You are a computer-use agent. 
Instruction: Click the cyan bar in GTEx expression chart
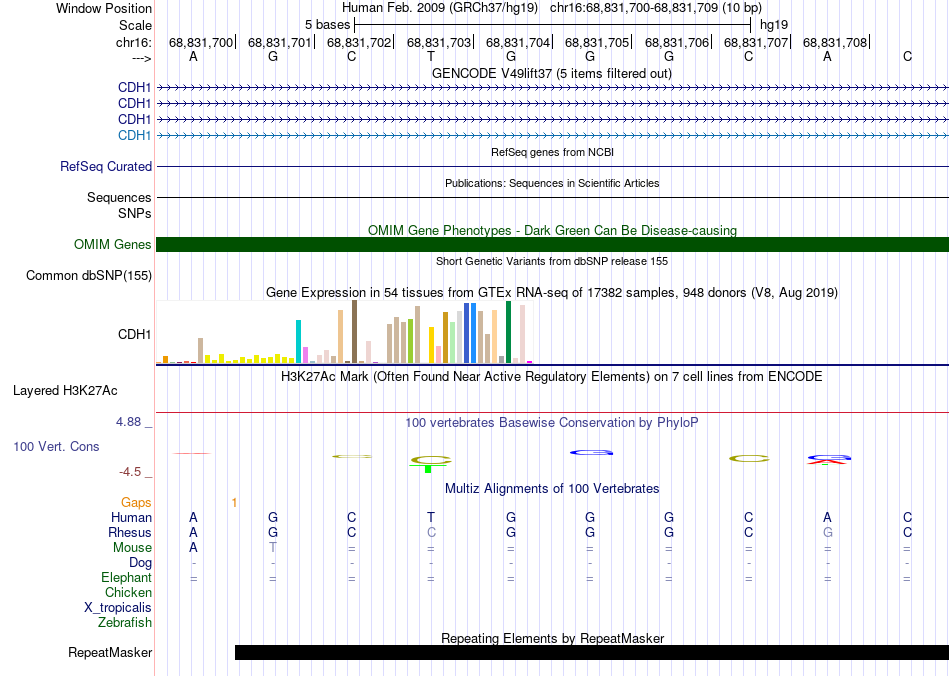click(x=299, y=342)
